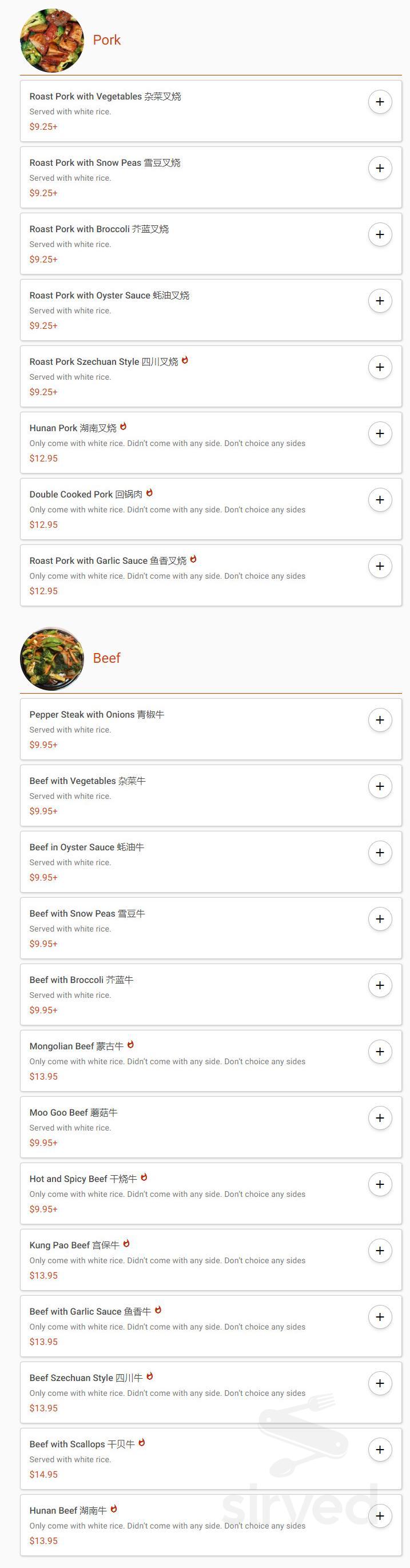This screenshot has height=1568, width=410.
Task: Click the Beef category photo
Action: click(x=51, y=658)
